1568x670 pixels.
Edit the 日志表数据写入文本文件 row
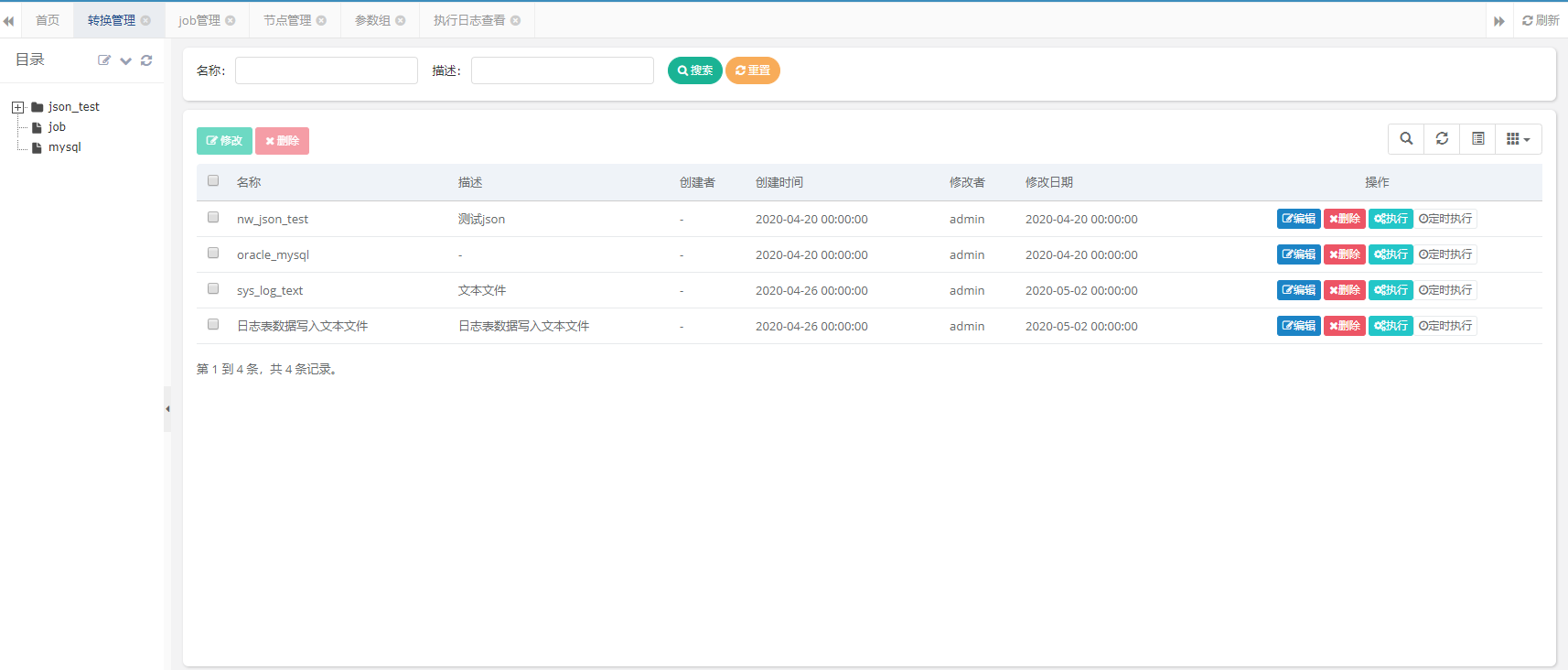pyautogui.click(x=1299, y=326)
